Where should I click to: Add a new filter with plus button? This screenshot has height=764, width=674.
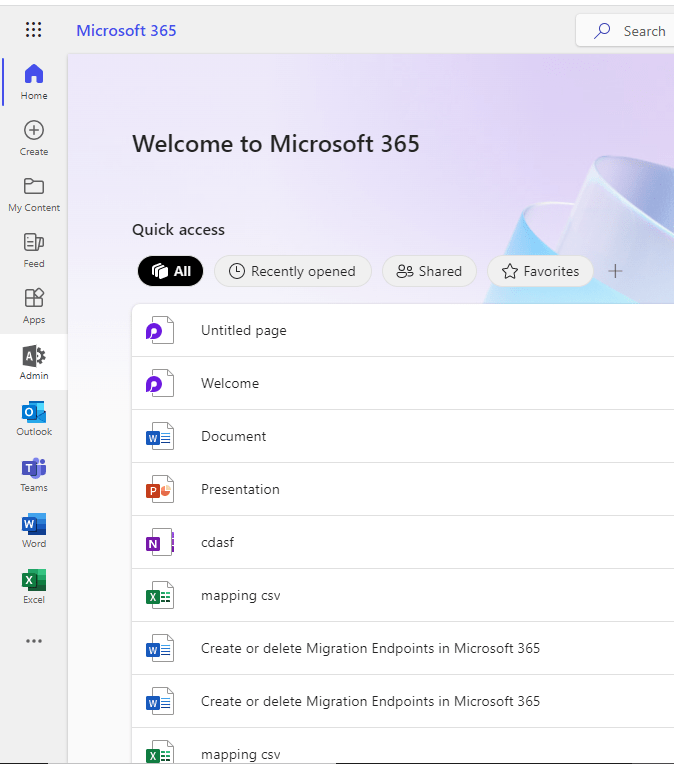pyautogui.click(x=616, y=271)
